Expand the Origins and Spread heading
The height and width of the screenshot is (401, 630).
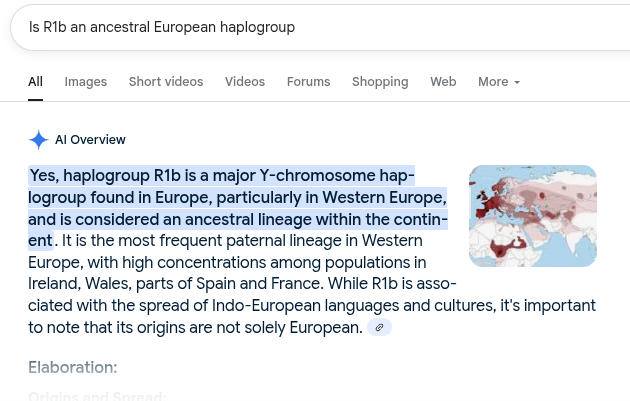click(97, 396)
